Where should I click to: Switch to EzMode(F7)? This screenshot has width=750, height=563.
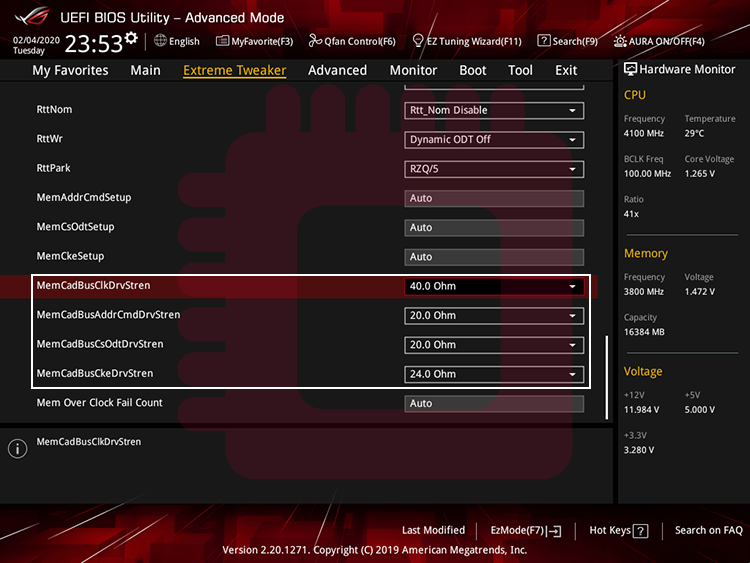tap(526, 531)
